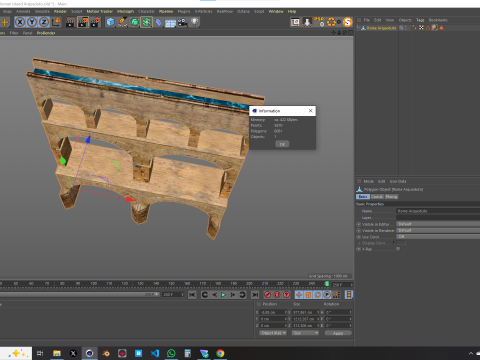Click the PSR reset icon
Screen dimensions: 480x360
319,22
